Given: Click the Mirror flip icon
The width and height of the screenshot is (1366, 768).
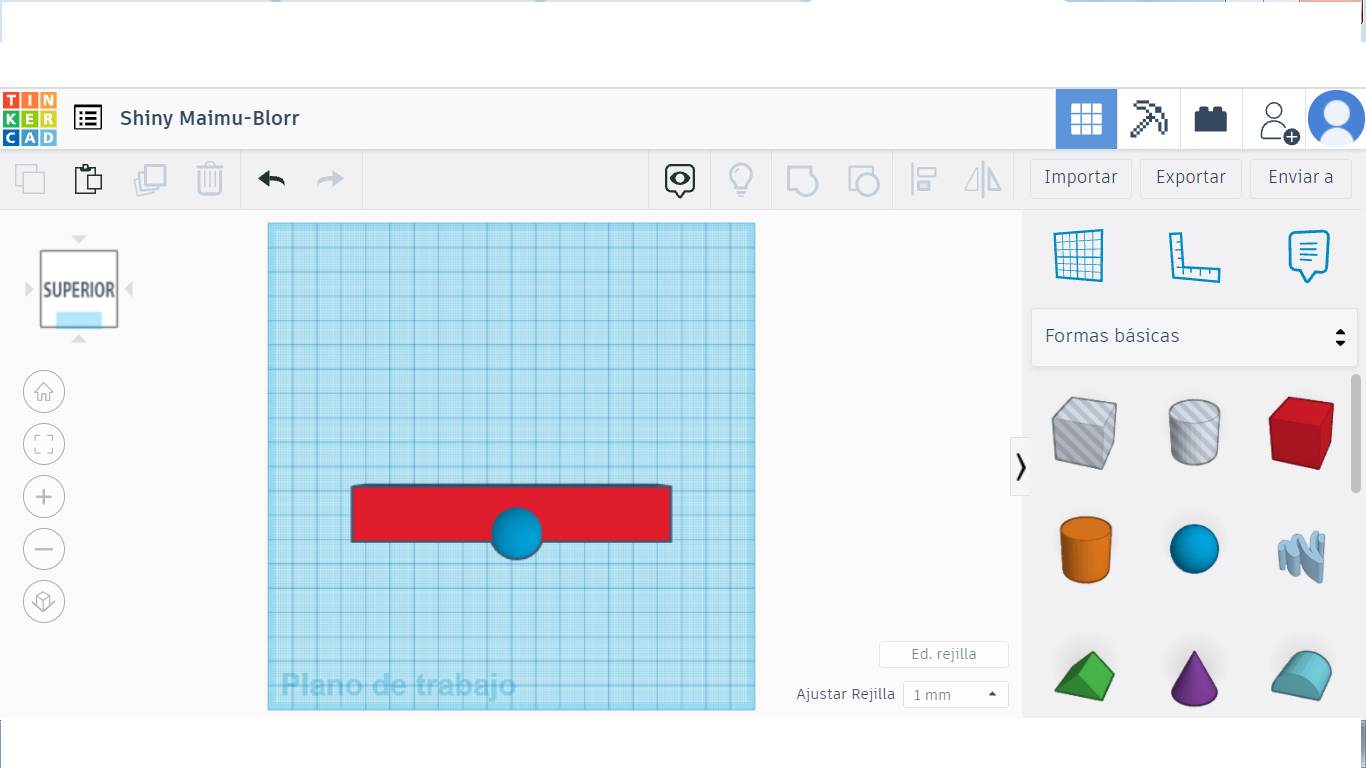Looking at the screenshot, I should [983, 180].
